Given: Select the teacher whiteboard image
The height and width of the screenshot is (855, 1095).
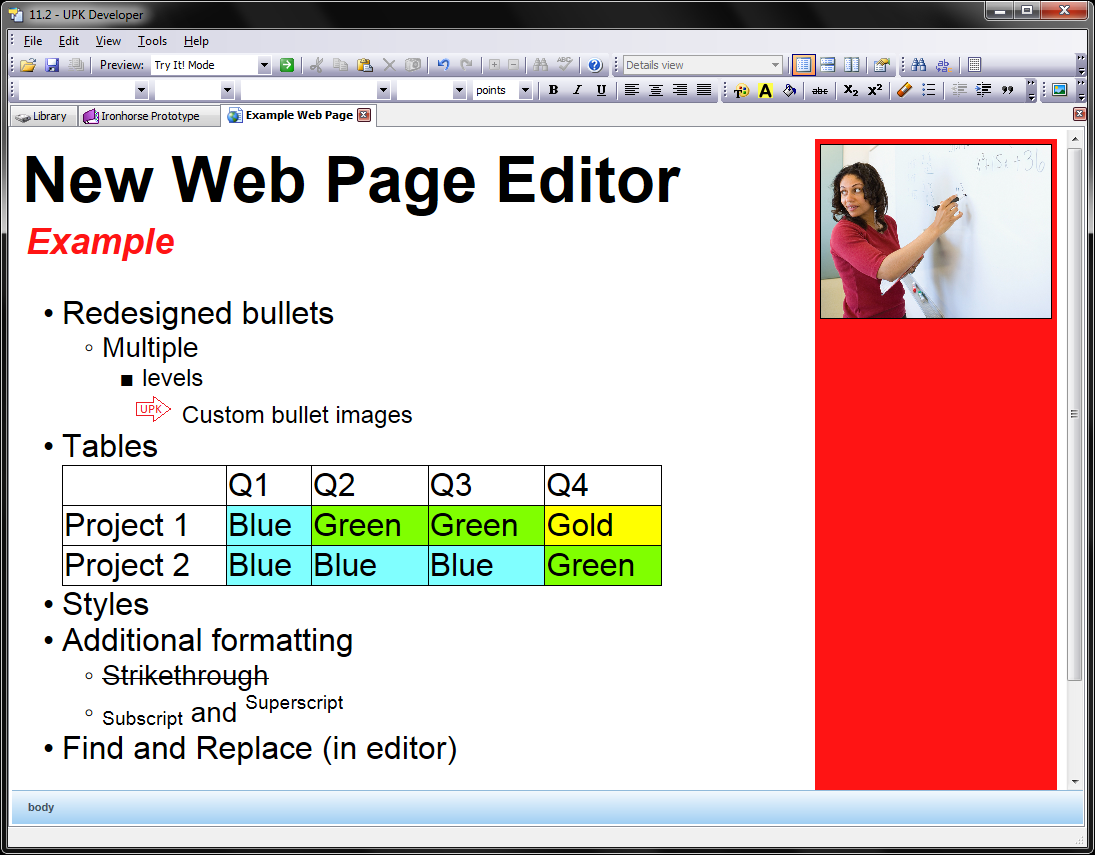Looking at the screenshot, I should click(935, 231).
